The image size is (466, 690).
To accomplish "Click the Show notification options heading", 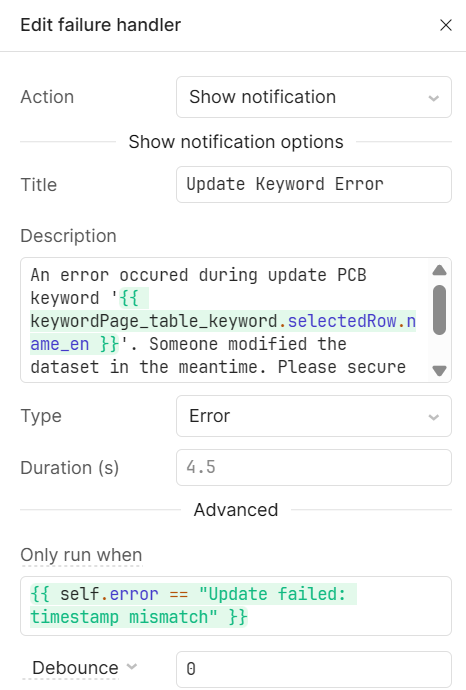I will click(x=236, y=142).
